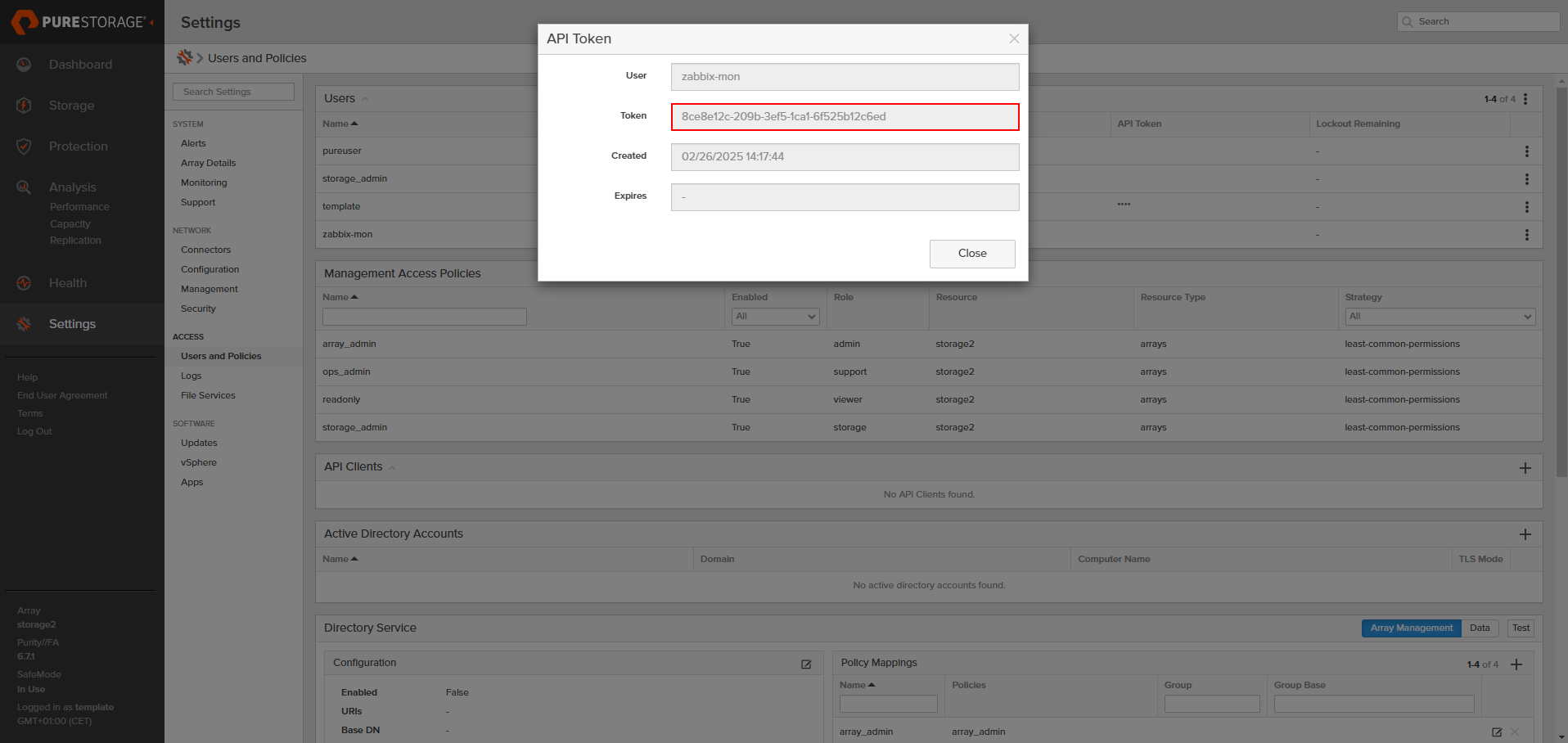Open Security network settings
The height and width of the screenshot is (743, 1568).
click(198, 308)
